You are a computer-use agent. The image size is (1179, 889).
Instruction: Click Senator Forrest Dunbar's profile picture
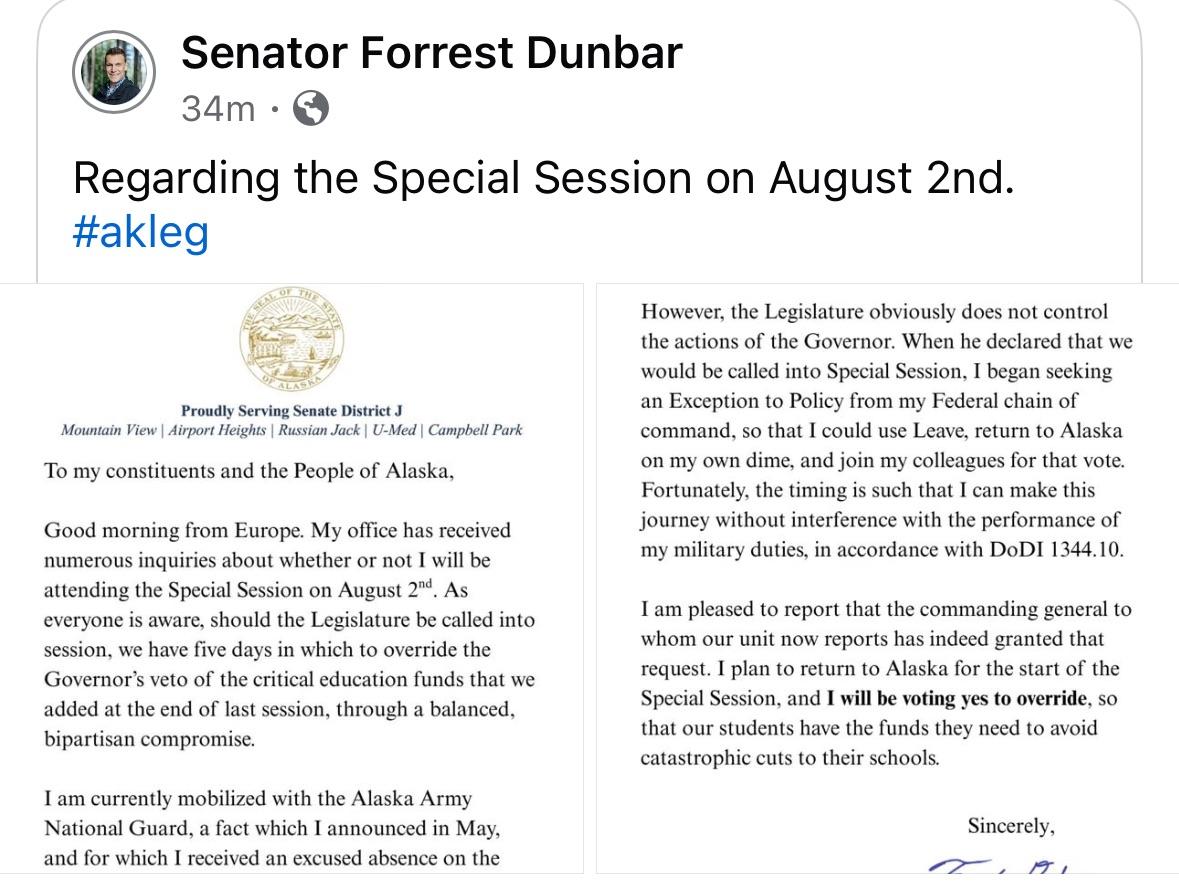point(114,73)
